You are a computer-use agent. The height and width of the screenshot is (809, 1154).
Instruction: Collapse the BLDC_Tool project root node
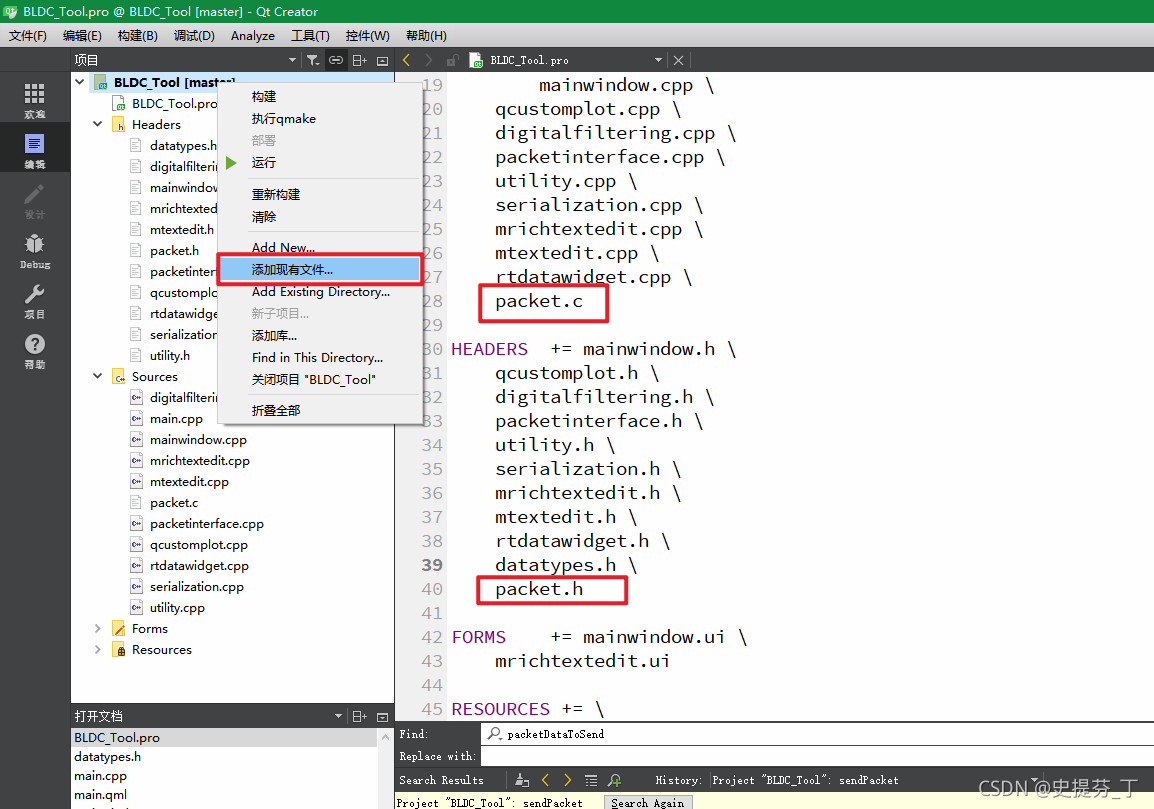tap(79, 82)
